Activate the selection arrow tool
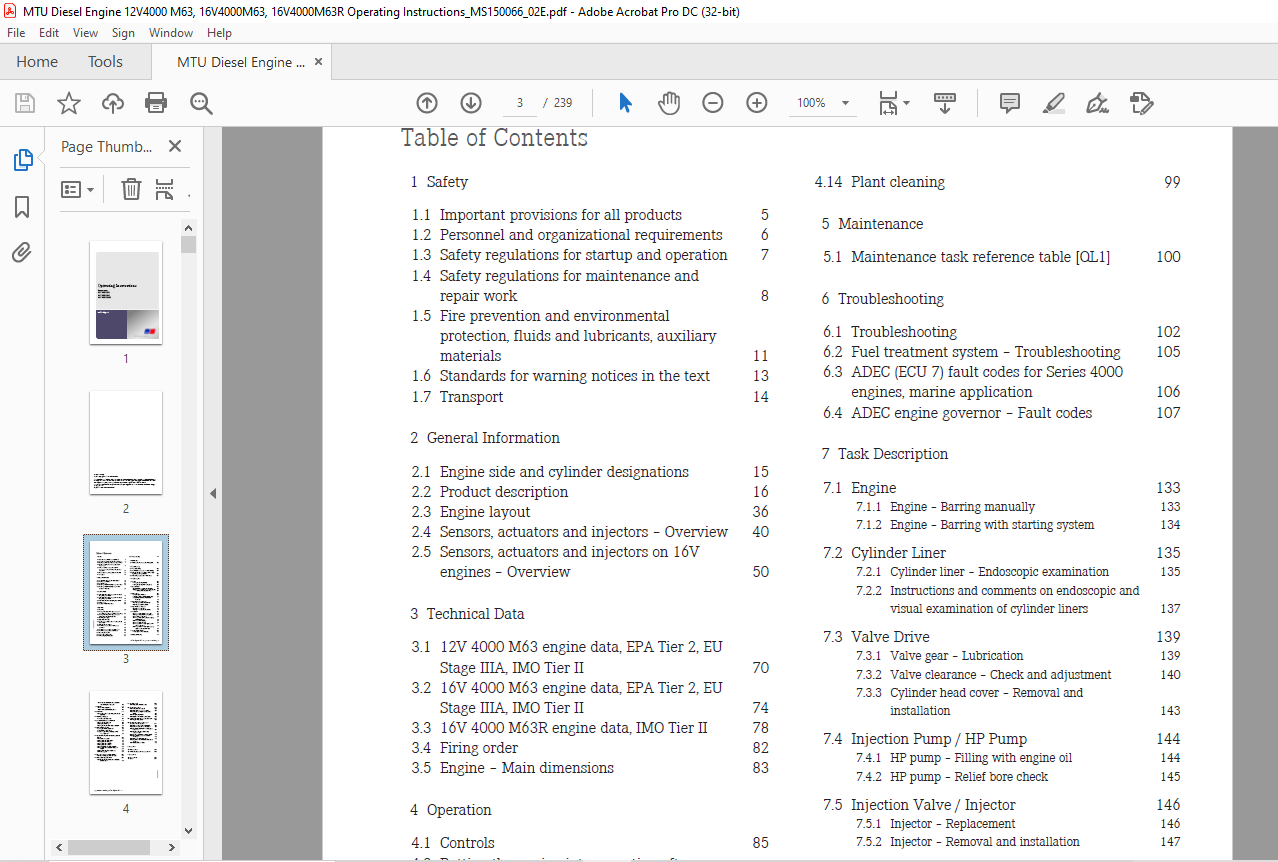 [625, 103]
